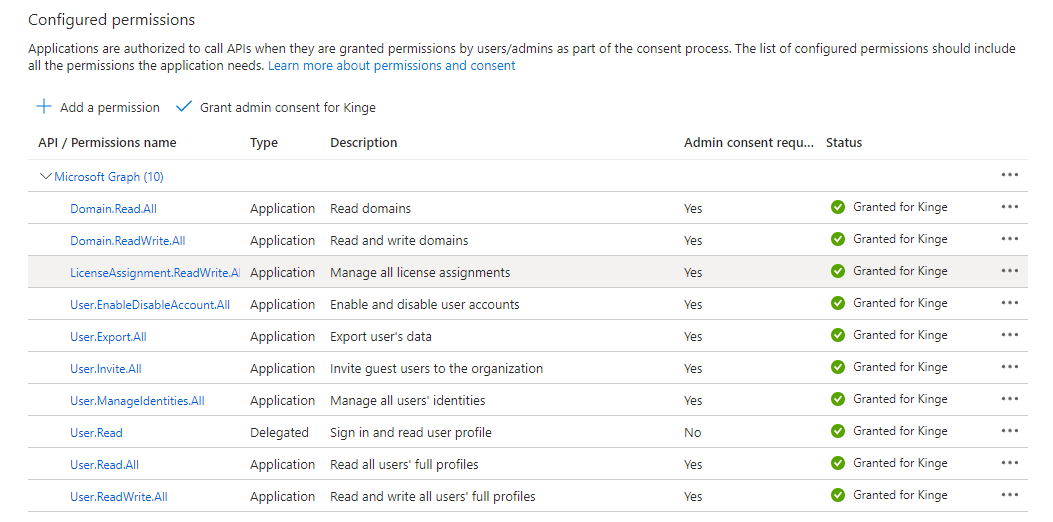This screenshot has width=1053, height=522.
Task: Open Learn more about permissions and consent
Action: [391, 65]
